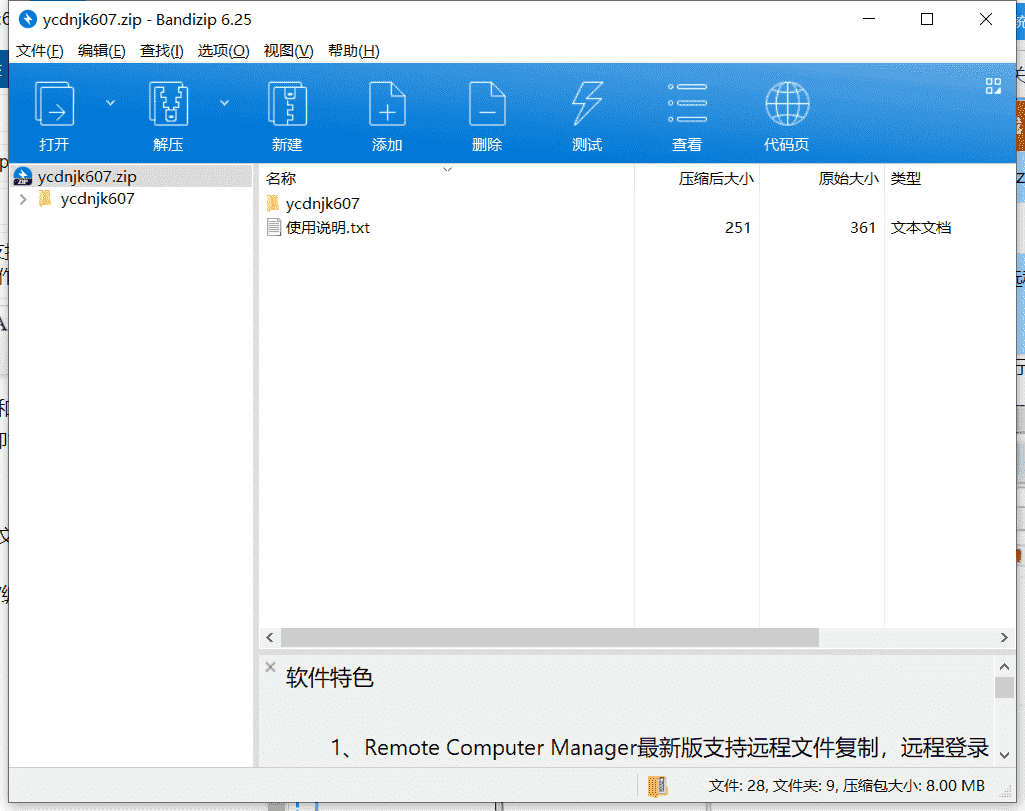
Task: Click the Add (添加) files icon
Action: [x=387, y=105]
